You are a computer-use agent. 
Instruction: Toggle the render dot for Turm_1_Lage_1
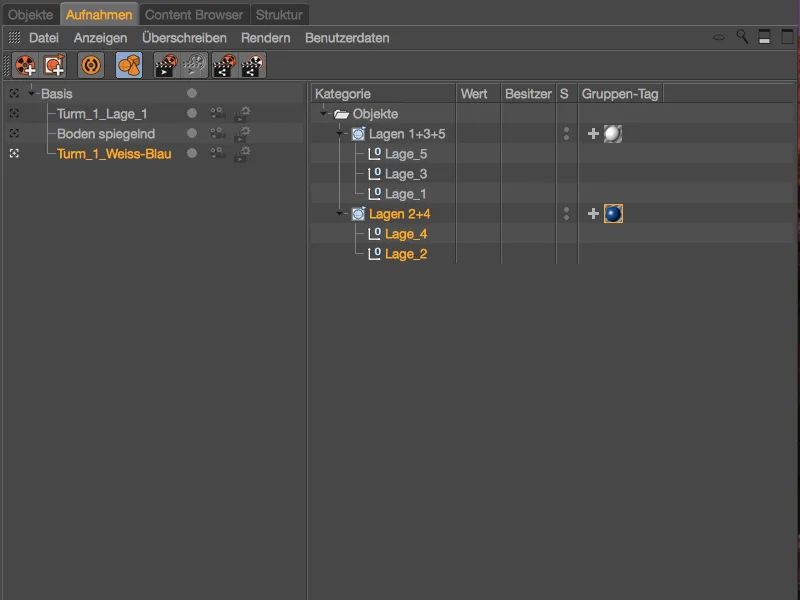[x=192, y=113]
